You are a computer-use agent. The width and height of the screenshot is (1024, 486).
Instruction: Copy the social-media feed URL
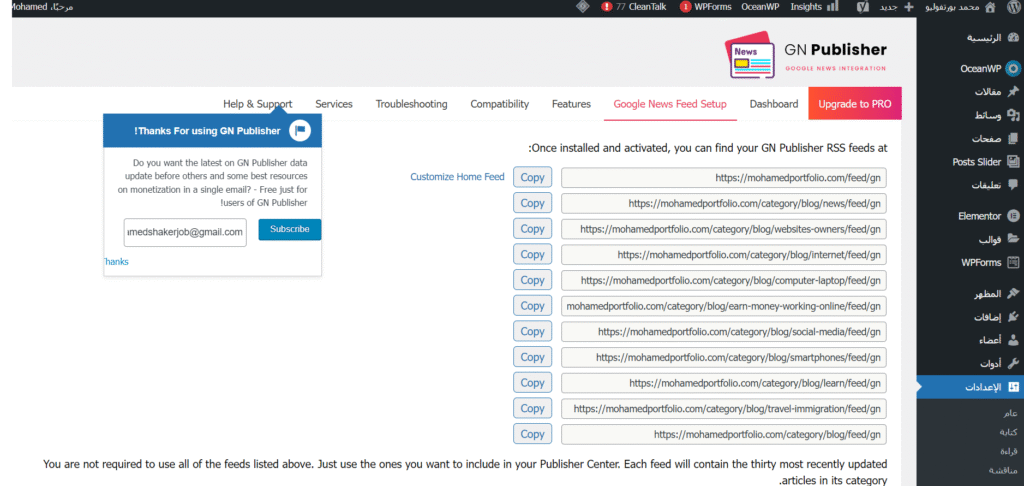(532, 331)
